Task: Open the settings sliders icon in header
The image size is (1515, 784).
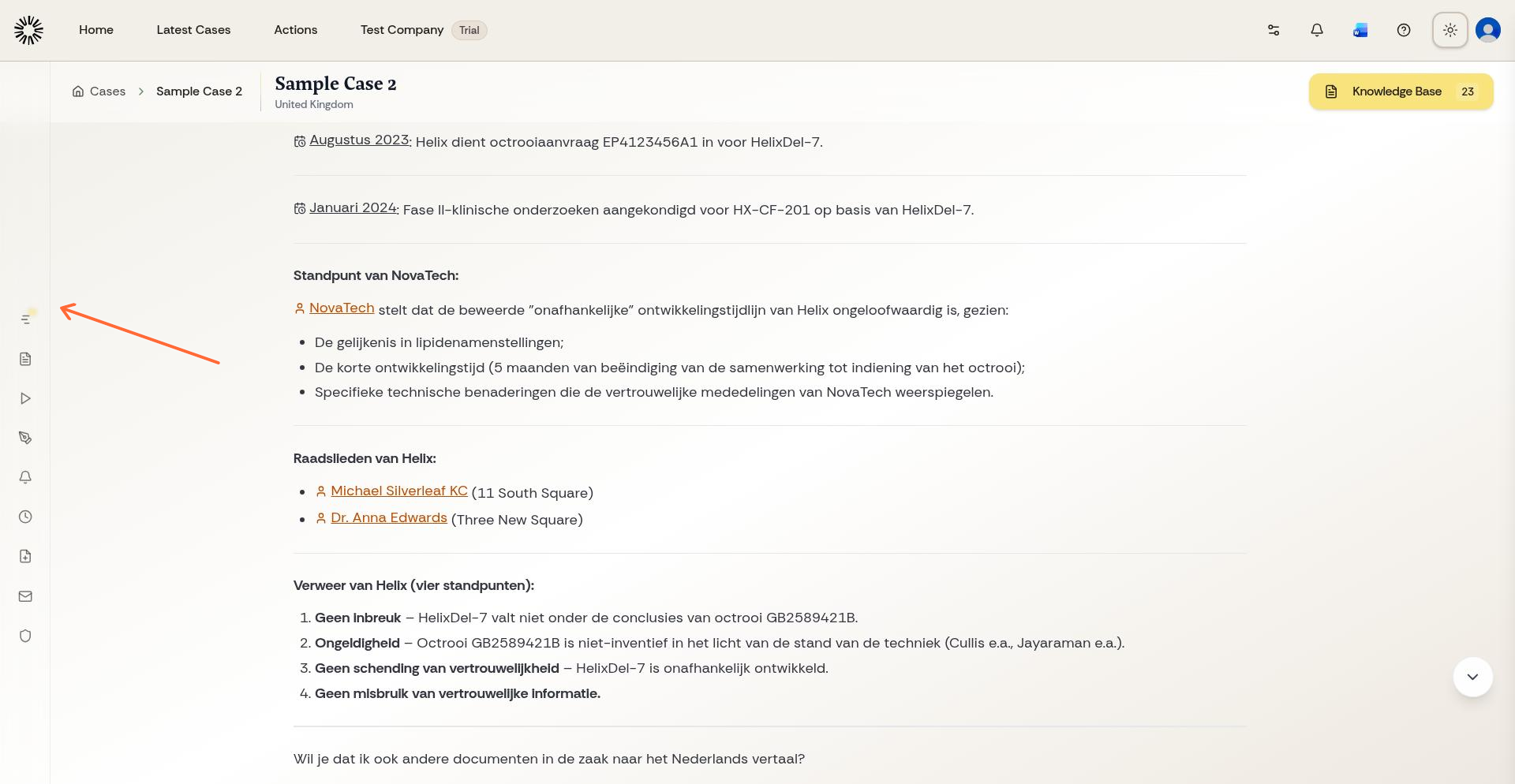Action: coord(1274,30)
